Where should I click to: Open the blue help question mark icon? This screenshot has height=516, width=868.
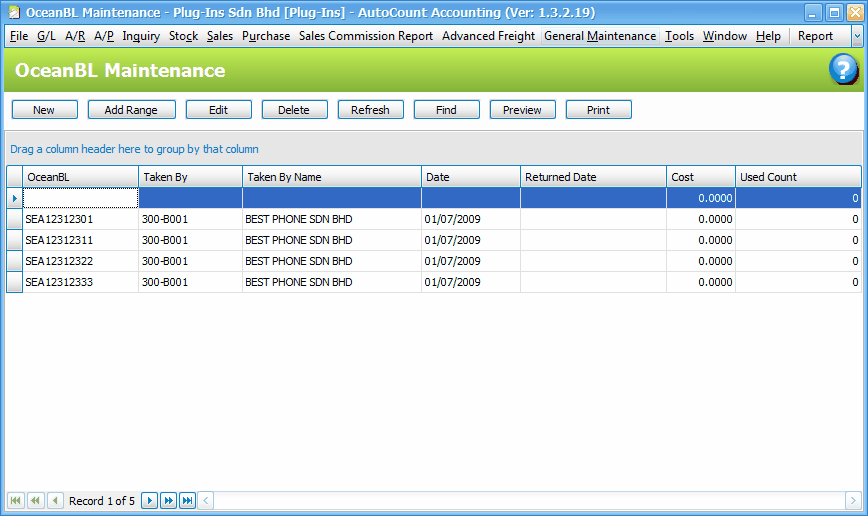click(843, 69)
